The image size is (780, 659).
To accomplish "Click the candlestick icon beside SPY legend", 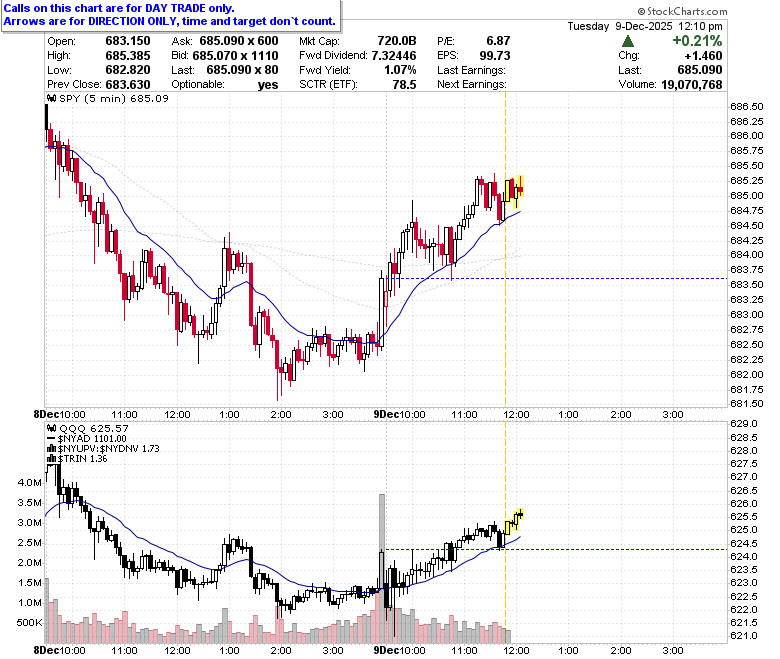I will (52, 98).
